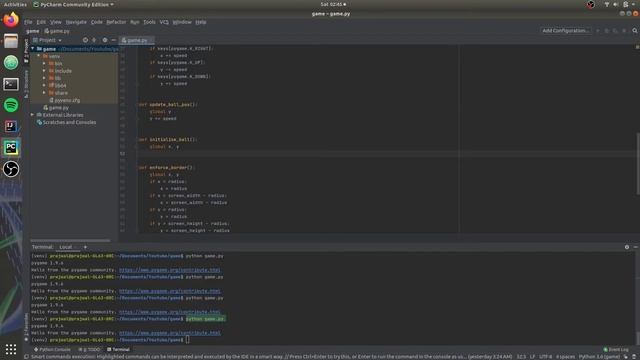The image size is (640, 360).
Task: Open PyCharm Community Edition app menu
Action: click(73, 4)
